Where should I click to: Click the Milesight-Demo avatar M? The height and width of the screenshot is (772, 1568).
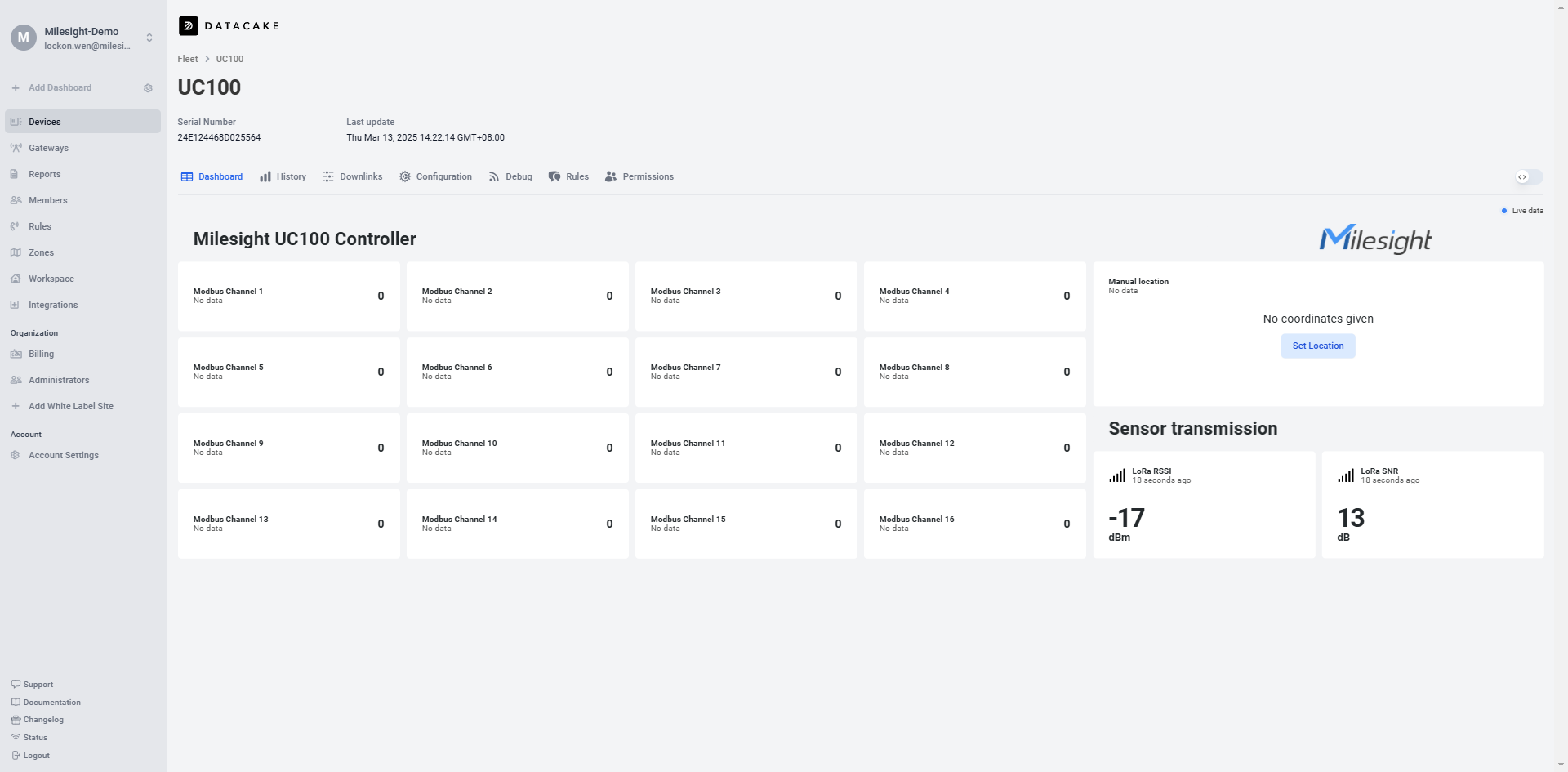(x=24, y=38)
